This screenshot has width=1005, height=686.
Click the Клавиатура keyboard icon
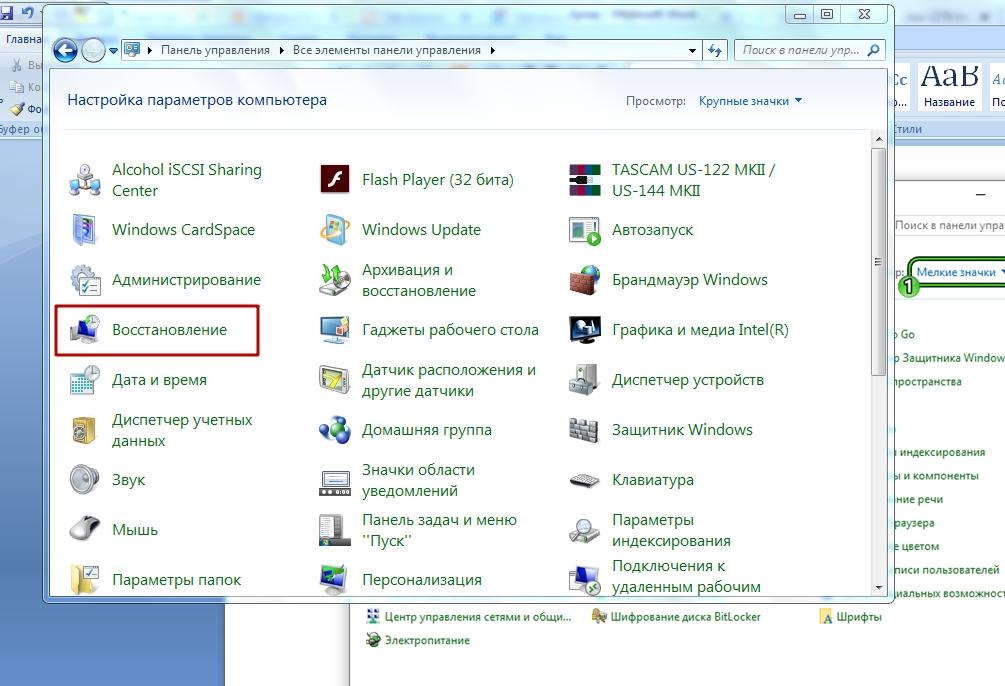[585, 480]
